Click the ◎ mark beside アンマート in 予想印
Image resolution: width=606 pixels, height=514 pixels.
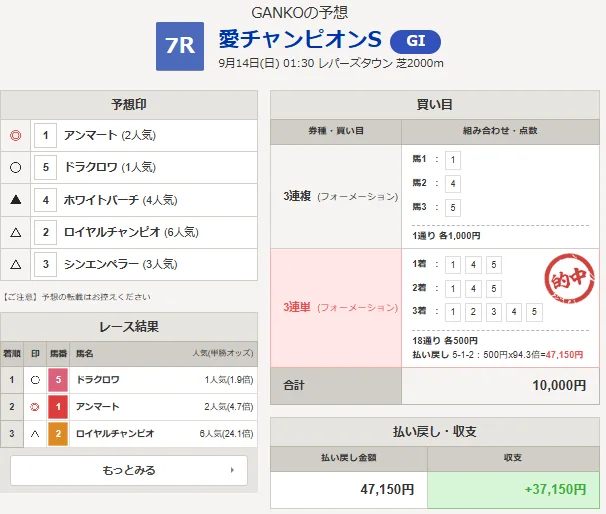pos(15,135)
